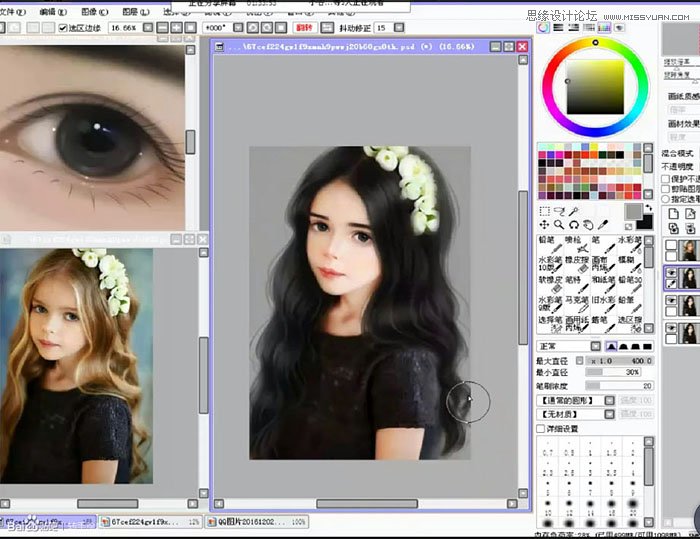This screenshot has height=539, width=700.
Task: Hide the third layer via its eye icon
Action: (x=671, y=301)
